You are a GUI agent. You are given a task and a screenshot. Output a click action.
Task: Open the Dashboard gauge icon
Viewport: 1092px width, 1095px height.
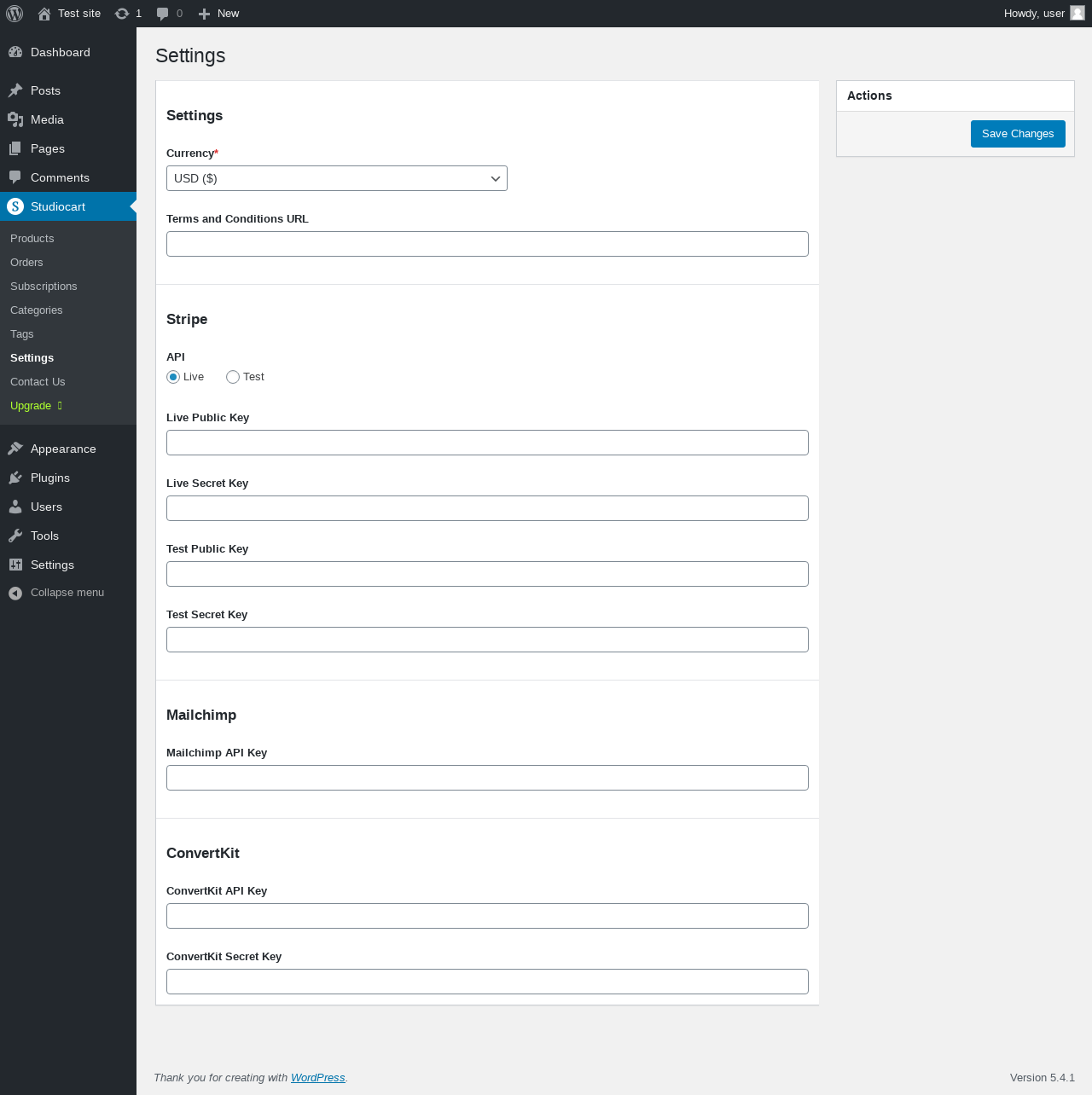coord(15,52)
